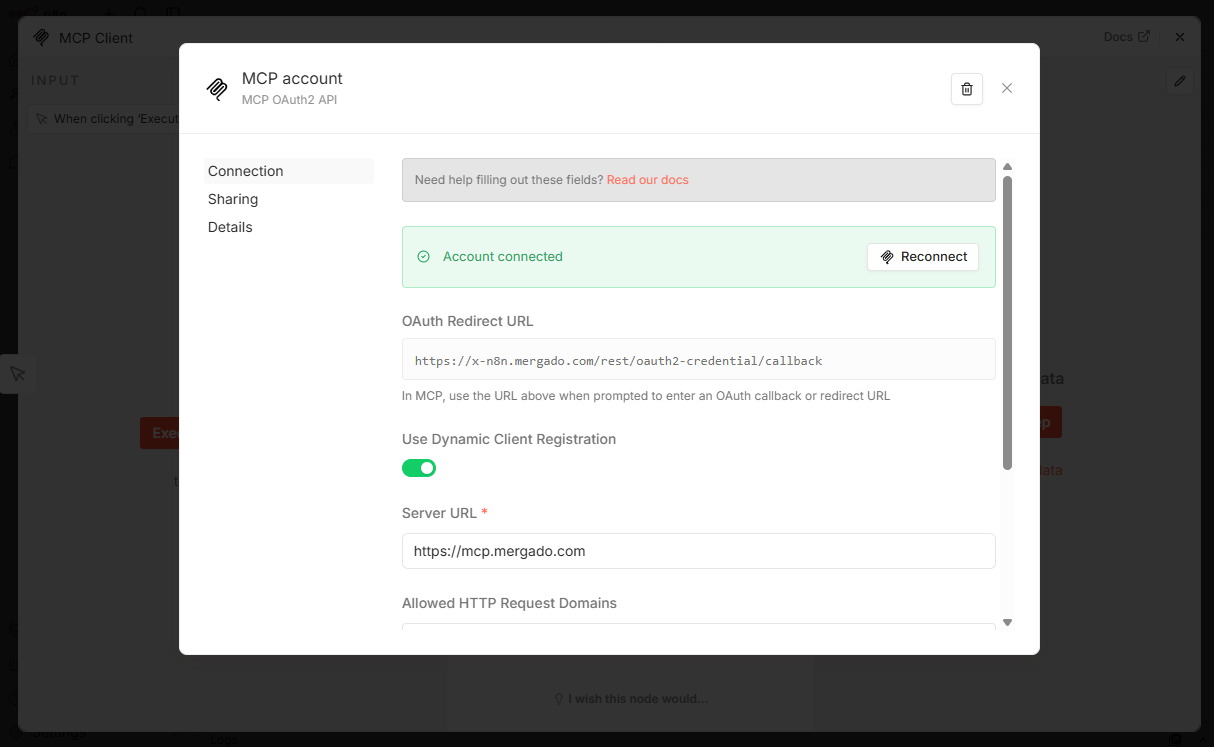Click 'I wish this node would...' link
Image resolution: width=1214 pixels, height=747 pixels.
[x=631, y=699]
